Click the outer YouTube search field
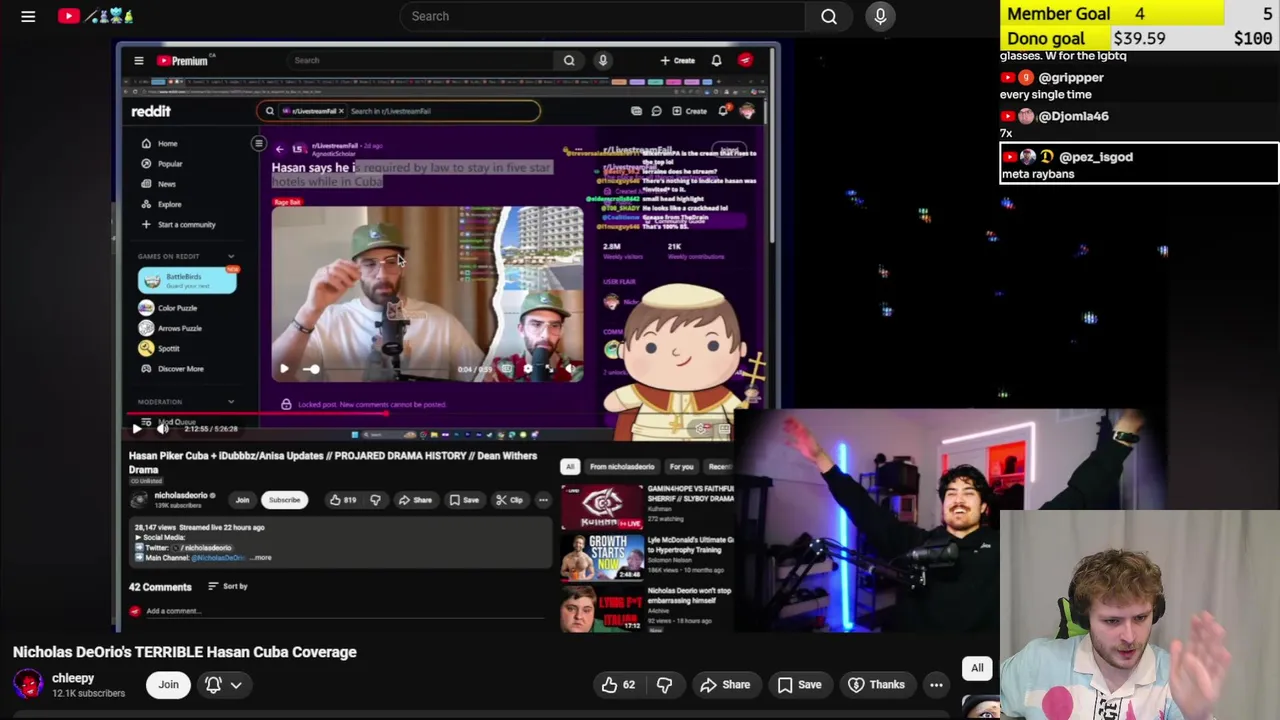 [605, 16]
